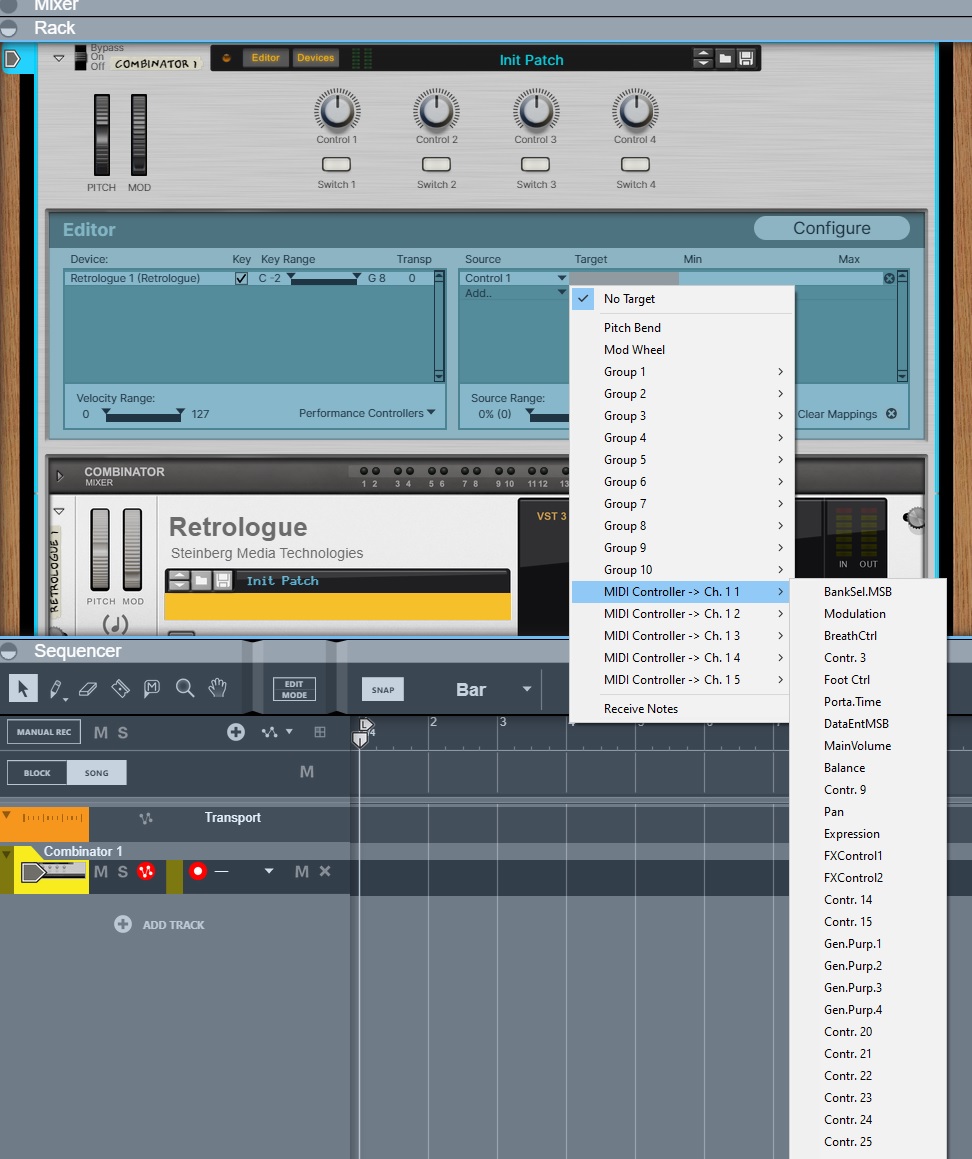Select the Eraser tool
Image resolution: width=972 pixels, height=1159 pixels.
[x=88, y=689]
